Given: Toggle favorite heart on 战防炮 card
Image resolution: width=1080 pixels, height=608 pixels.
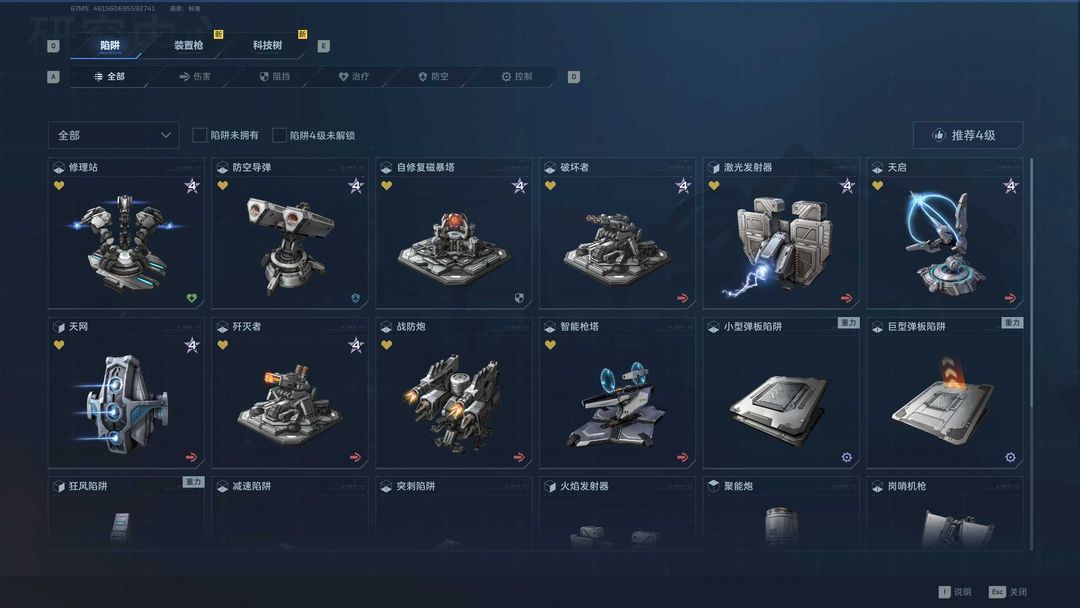Looking at the screenshot, I should pyautogui.click(x=386, y=345).
